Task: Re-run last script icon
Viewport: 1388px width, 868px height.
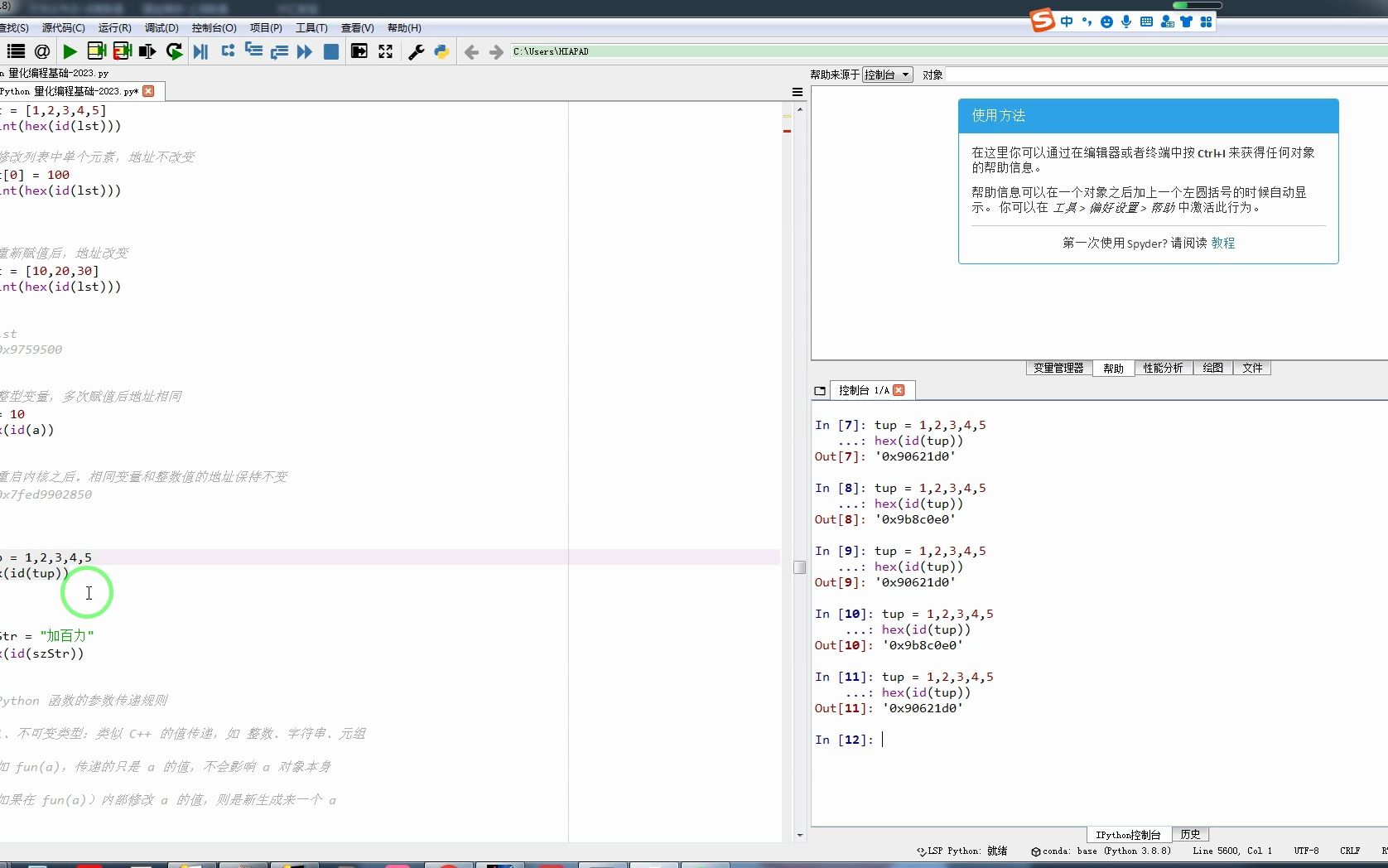Action: coord(174,51)
